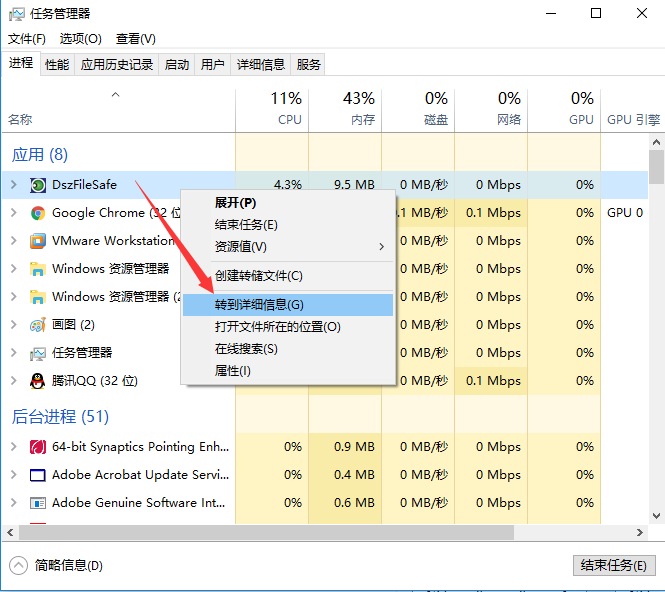Click the Adobe Acrobat Update Service icon
The width and height of the screenshot is (665, 592).
point(38,475)
